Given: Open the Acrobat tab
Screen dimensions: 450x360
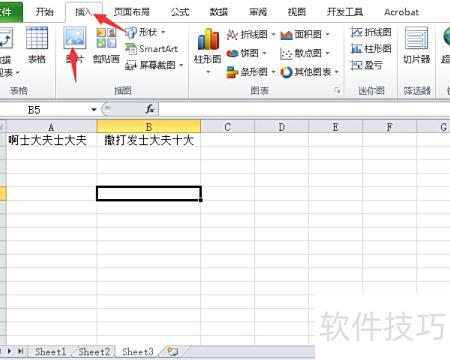Looking at the screenshot, I should (x=401, y=12).
